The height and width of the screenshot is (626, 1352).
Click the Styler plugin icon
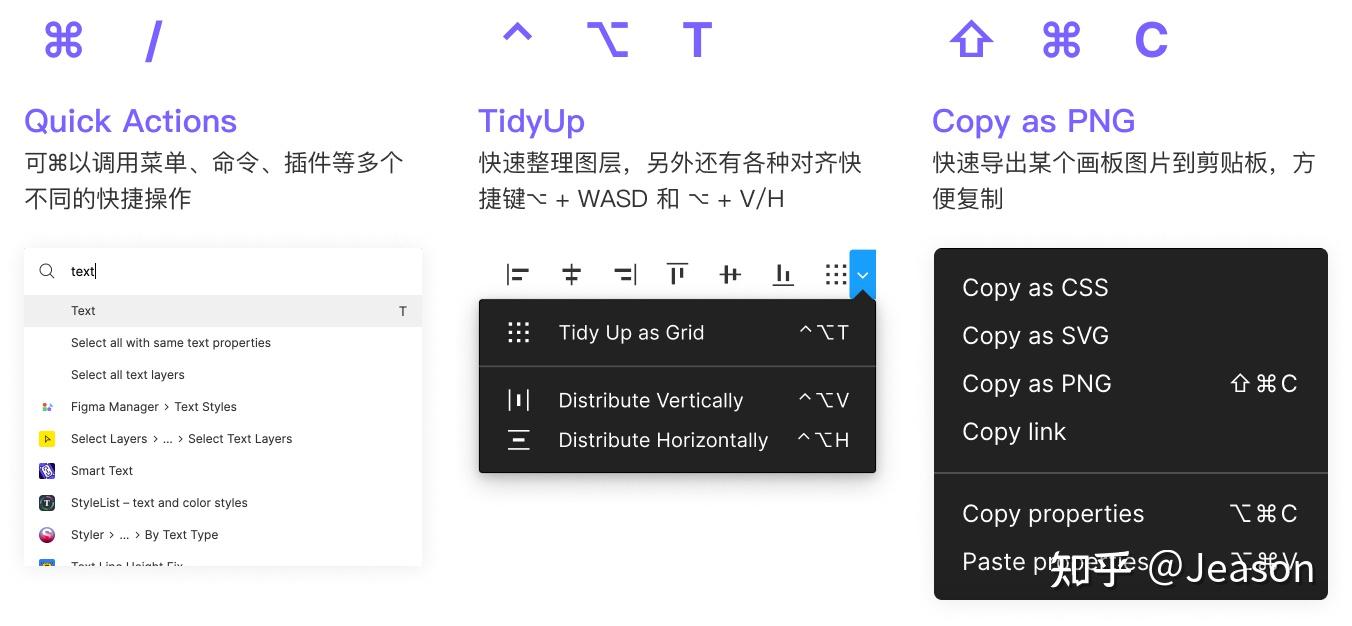(47, 535)
